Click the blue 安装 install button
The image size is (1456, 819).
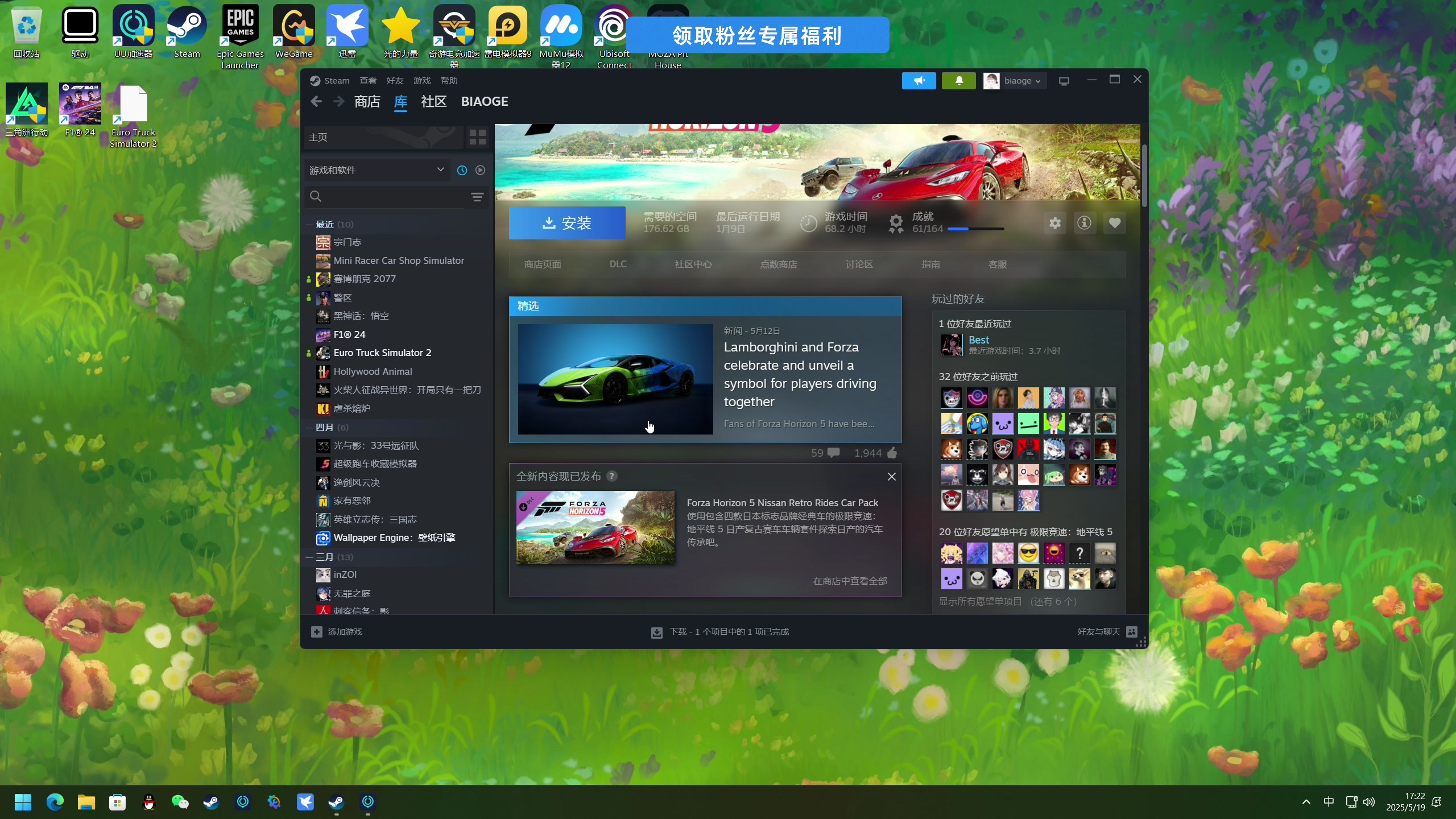[x=567, y=223]
